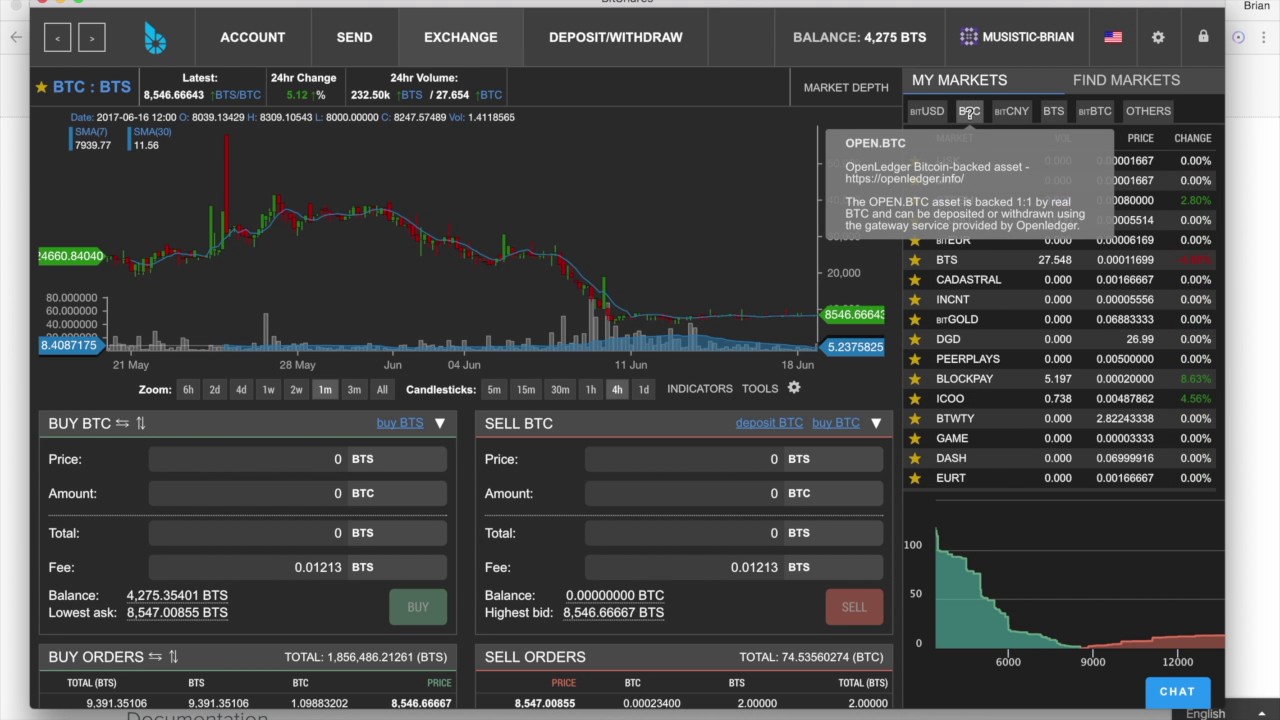The width and height of the screenshot is (1280, 720).
Task: Click the lock wallet padlock icon
Action: pos(1203,36)
